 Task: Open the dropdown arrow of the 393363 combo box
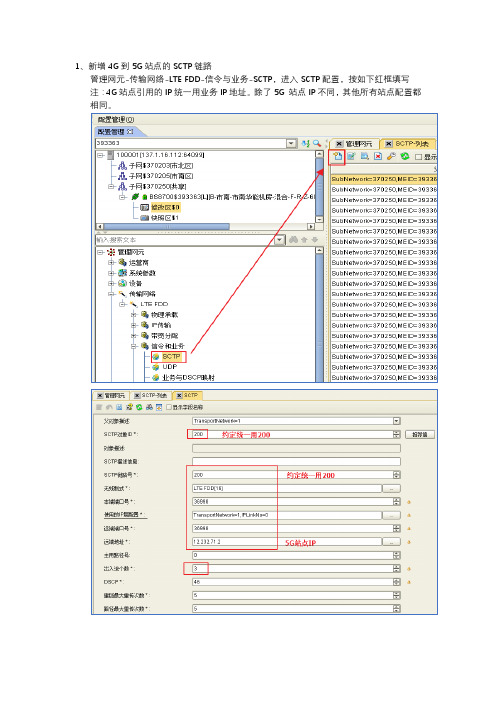point(291,143)
